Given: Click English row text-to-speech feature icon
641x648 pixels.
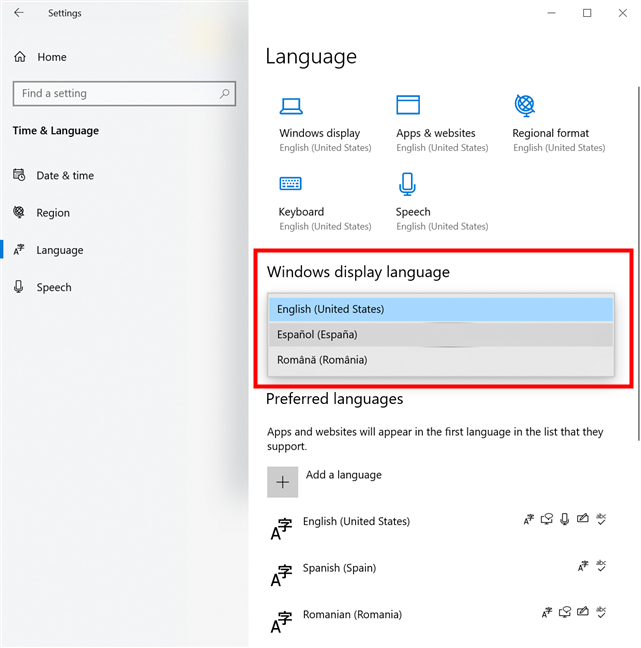Looking at the screenshot, I should [x=547, y=519].
